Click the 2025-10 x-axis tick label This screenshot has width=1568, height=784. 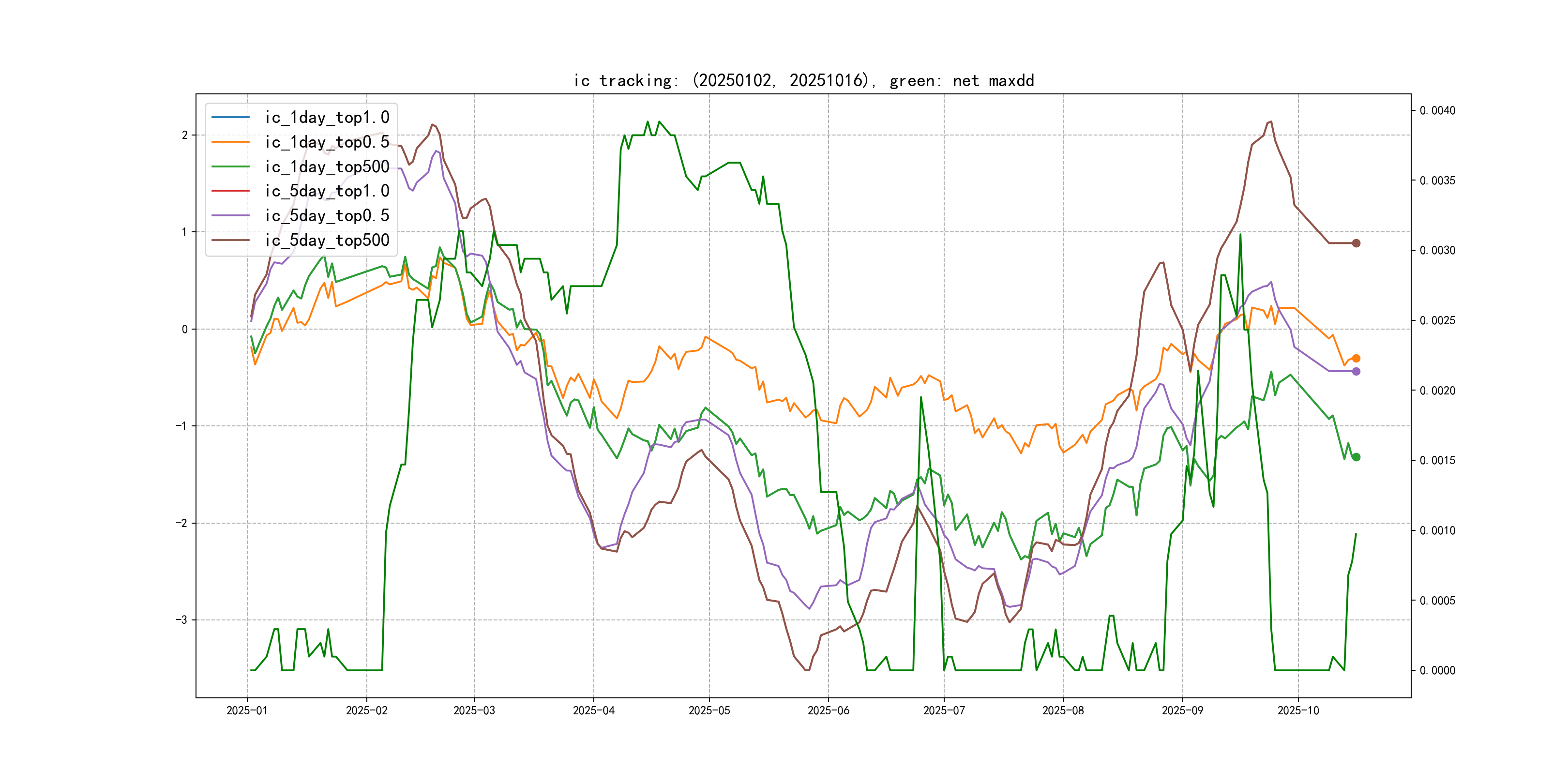pos(1298,710)
